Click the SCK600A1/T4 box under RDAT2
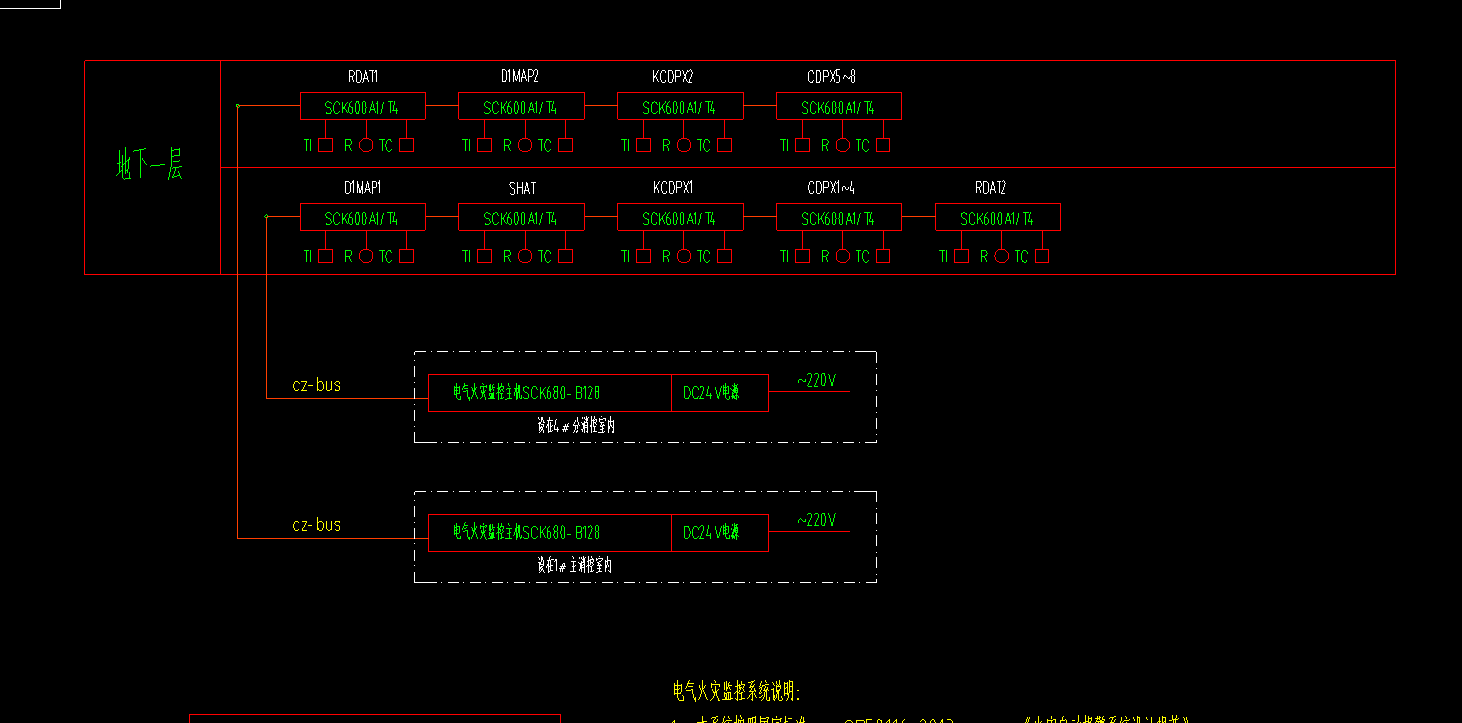The height and width of the screenshot is (723, 1462). (998, 218)
